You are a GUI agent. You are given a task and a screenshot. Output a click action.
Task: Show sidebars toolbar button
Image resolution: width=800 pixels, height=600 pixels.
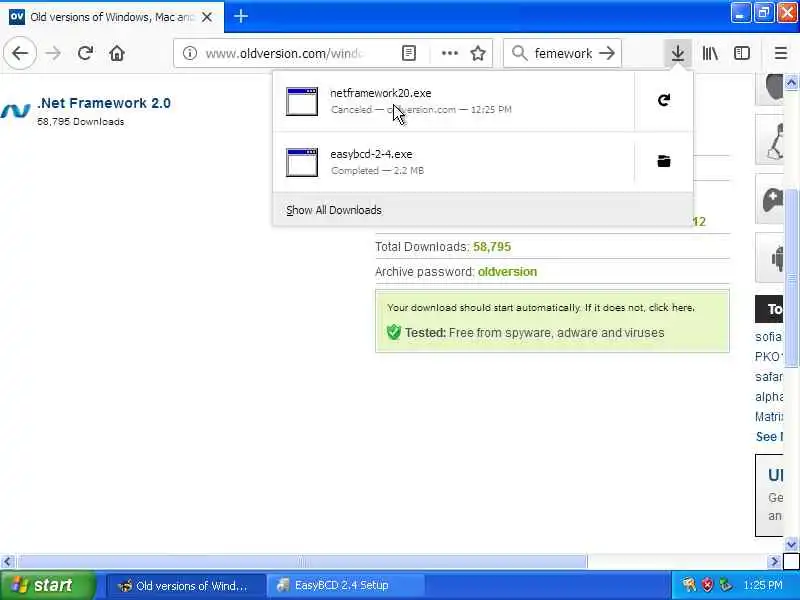pyautogui.click(x=742, y=53)
